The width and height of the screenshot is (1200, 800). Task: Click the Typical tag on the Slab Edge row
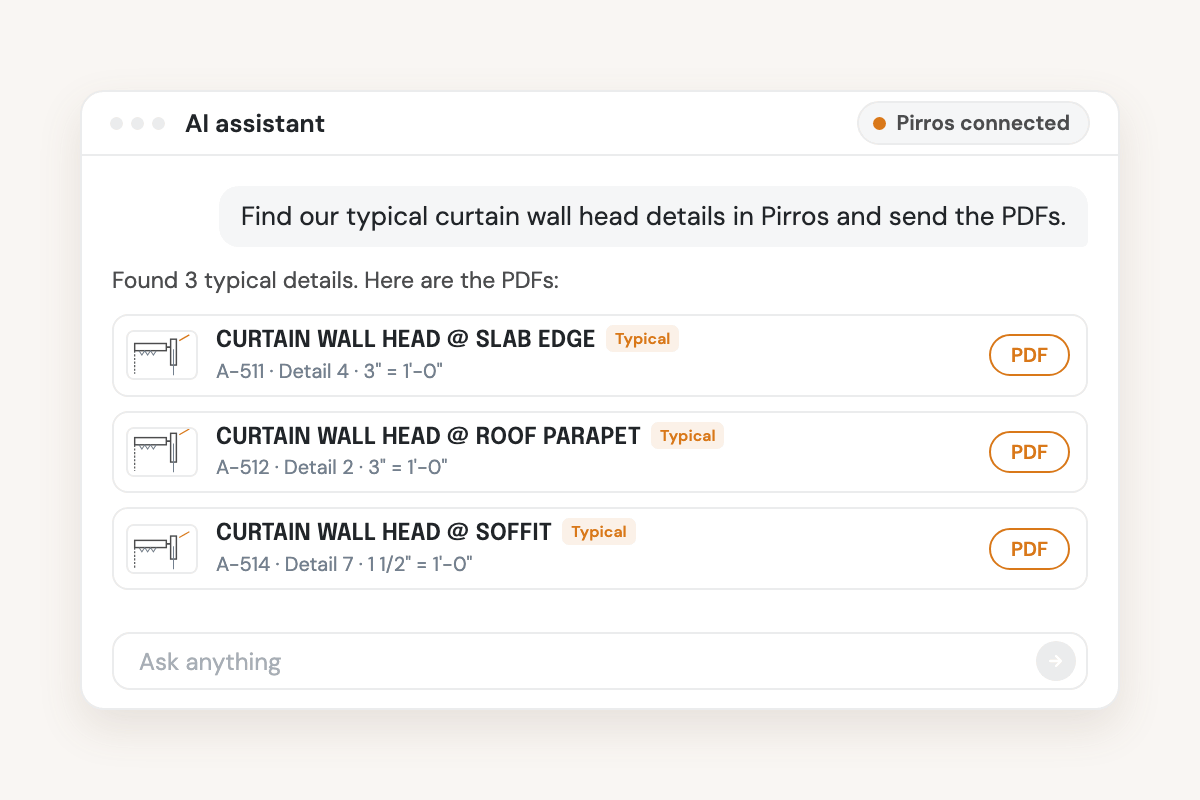[x=642, y=339]
